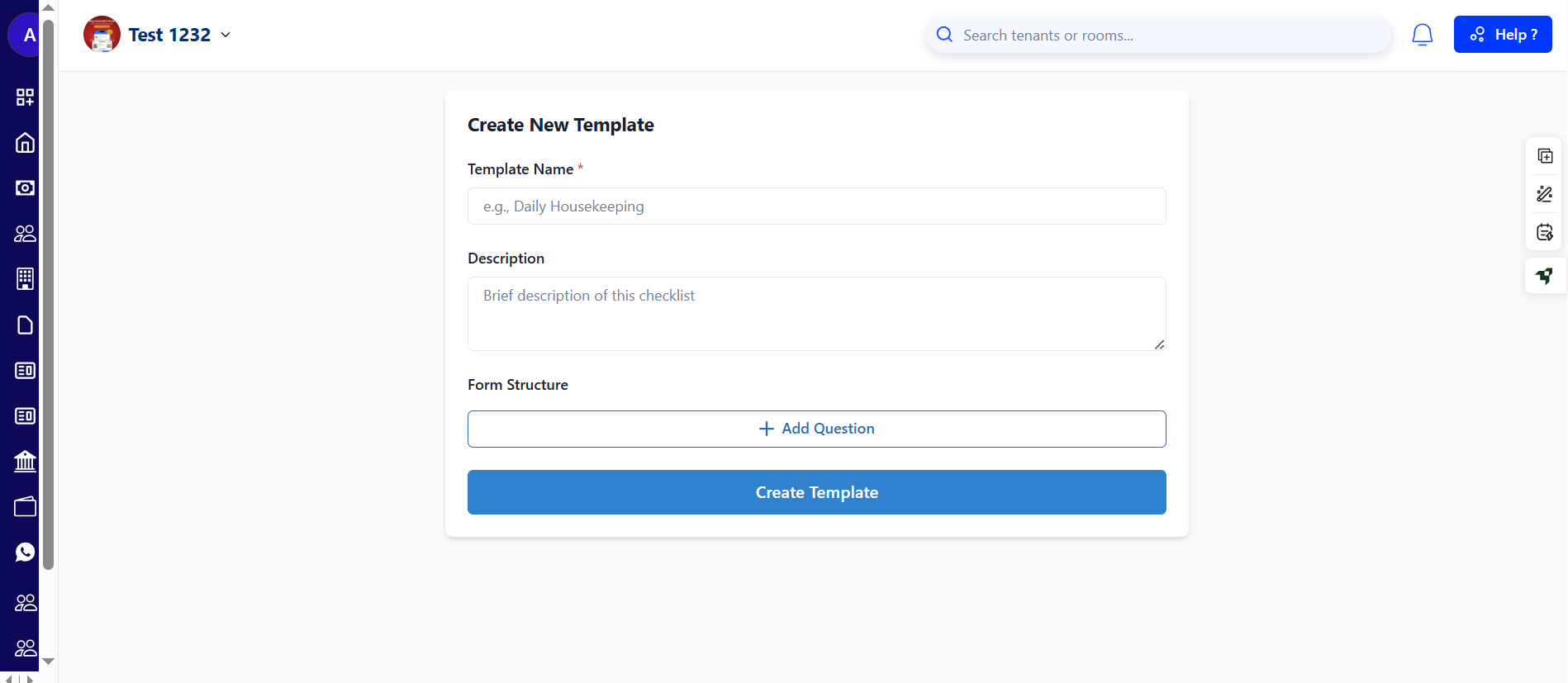Click the Add Question button
The height and width of the screenshot is (683, 1568).
[816, 429]
